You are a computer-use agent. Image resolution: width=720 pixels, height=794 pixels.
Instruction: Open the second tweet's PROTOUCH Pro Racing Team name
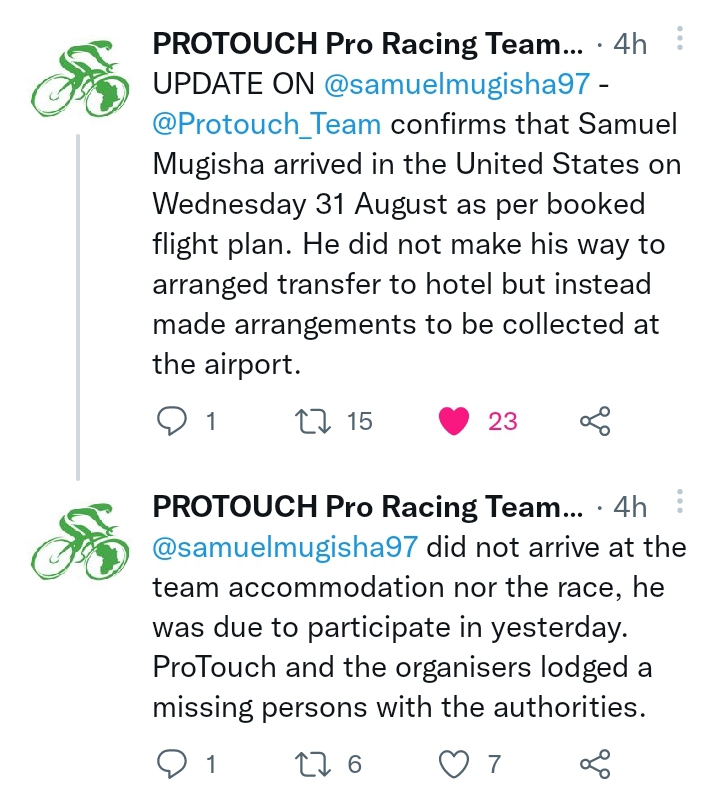[x=368, y=506]
